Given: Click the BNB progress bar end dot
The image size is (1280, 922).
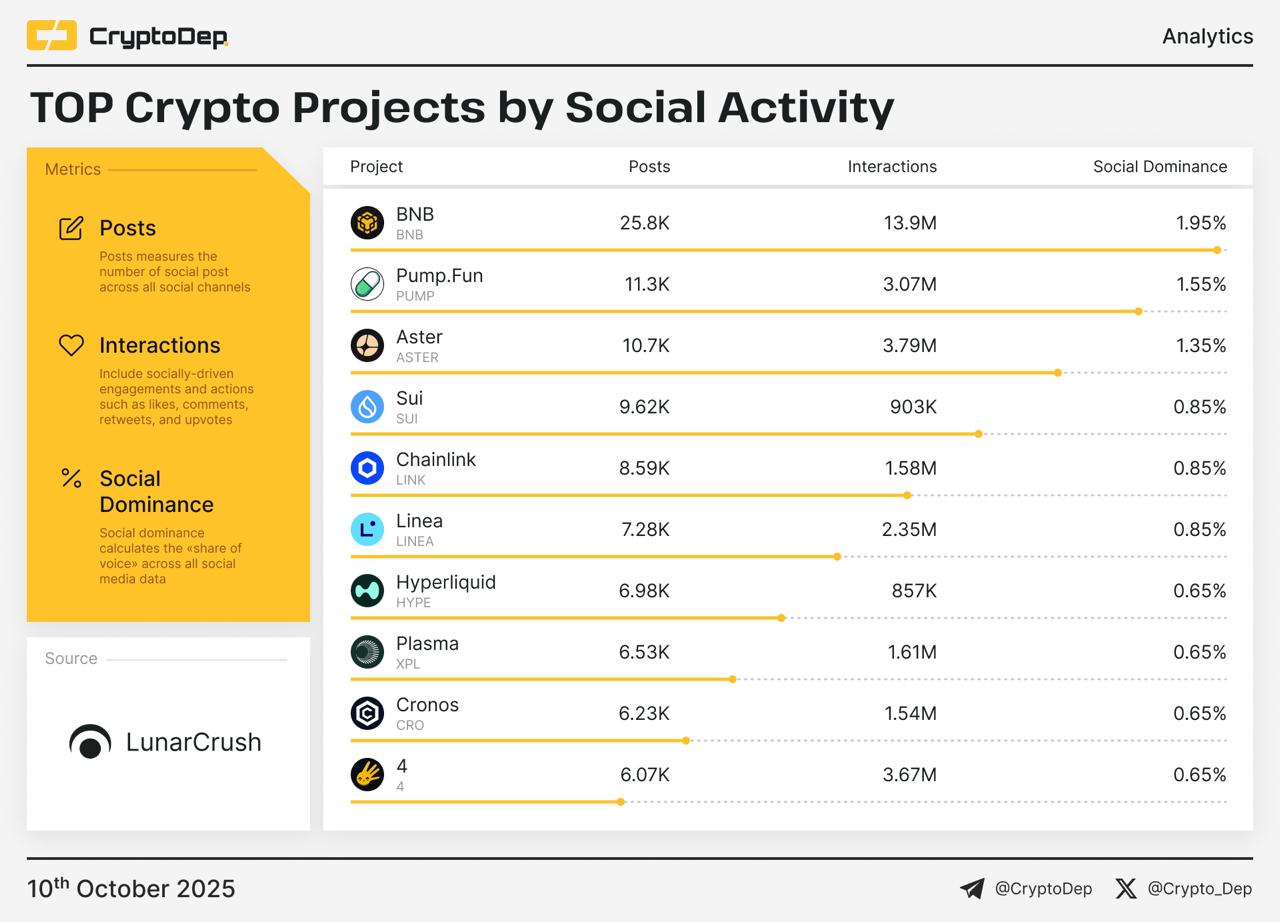Looking at the screenshot, I should [x=1217, y=250].
